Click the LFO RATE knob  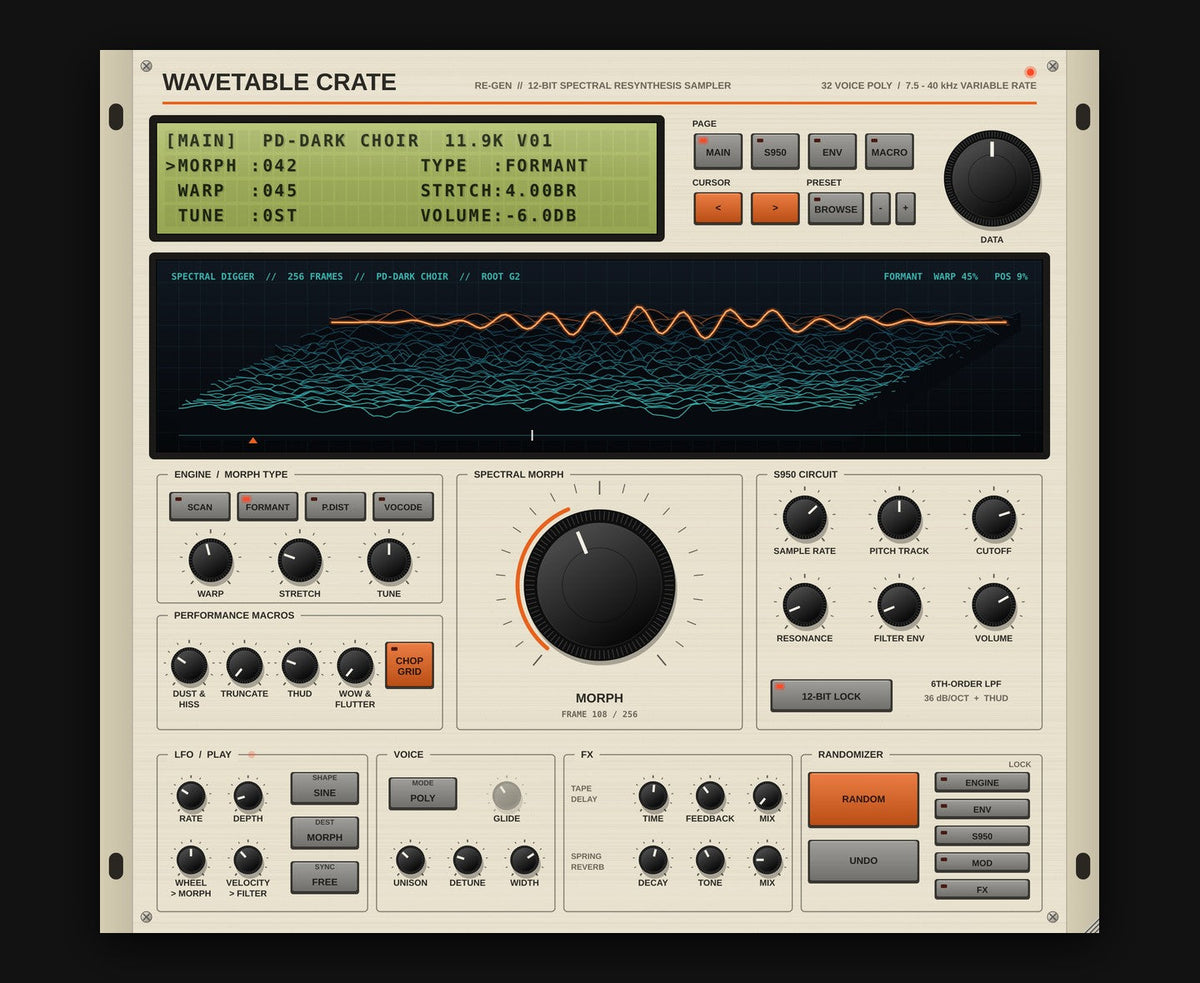[x=191, y=796]
